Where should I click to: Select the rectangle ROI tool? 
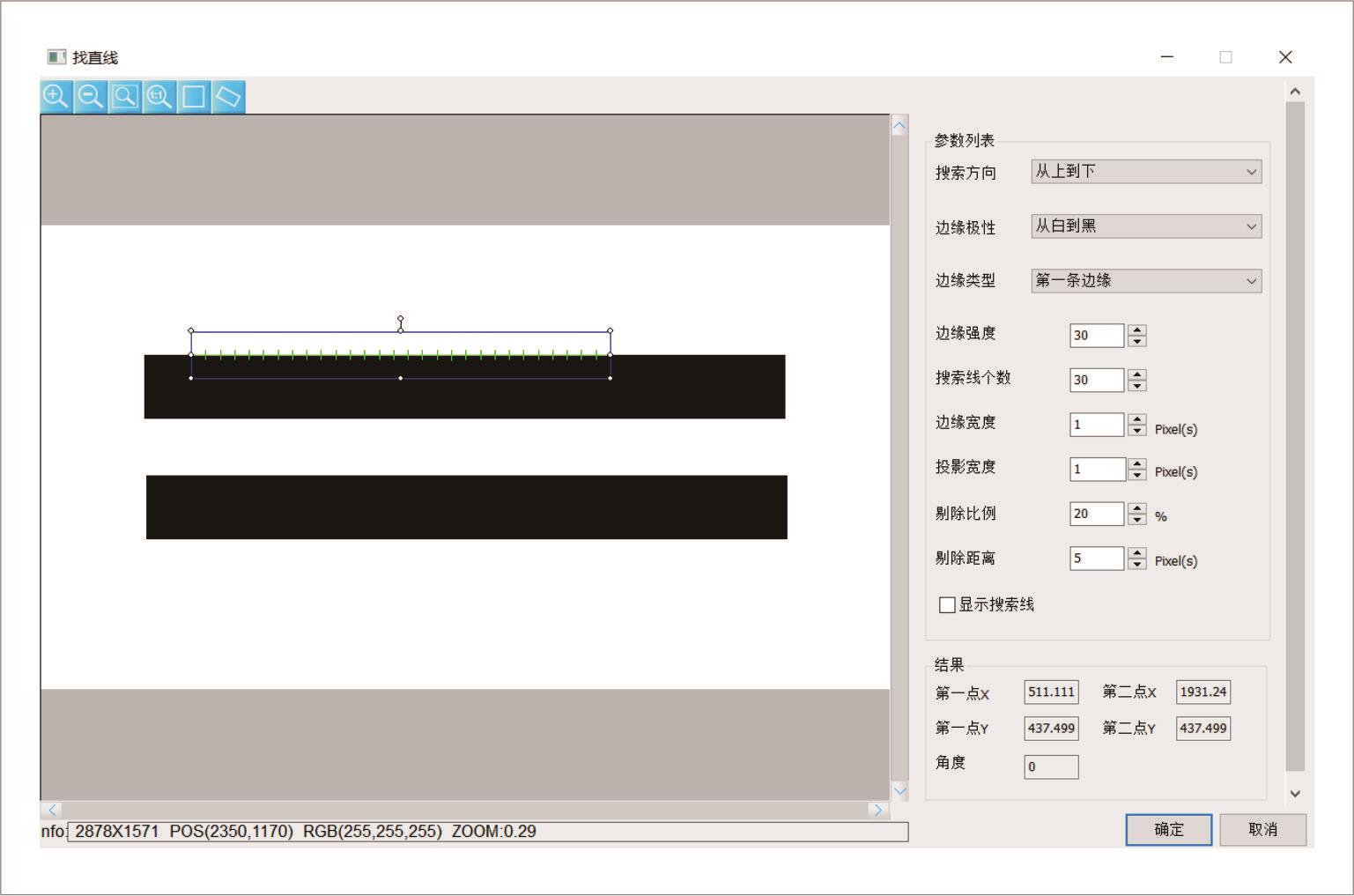pyautogui.click(x=194, y=96)
